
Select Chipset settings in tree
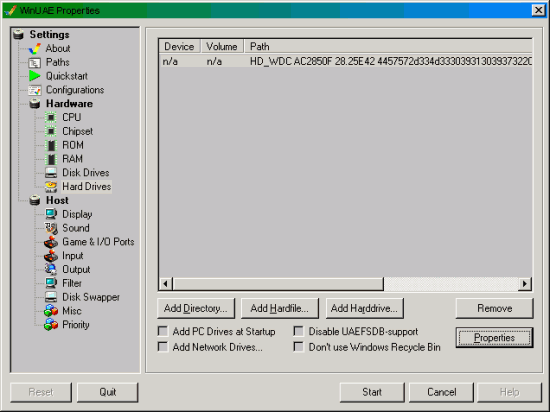78,131
